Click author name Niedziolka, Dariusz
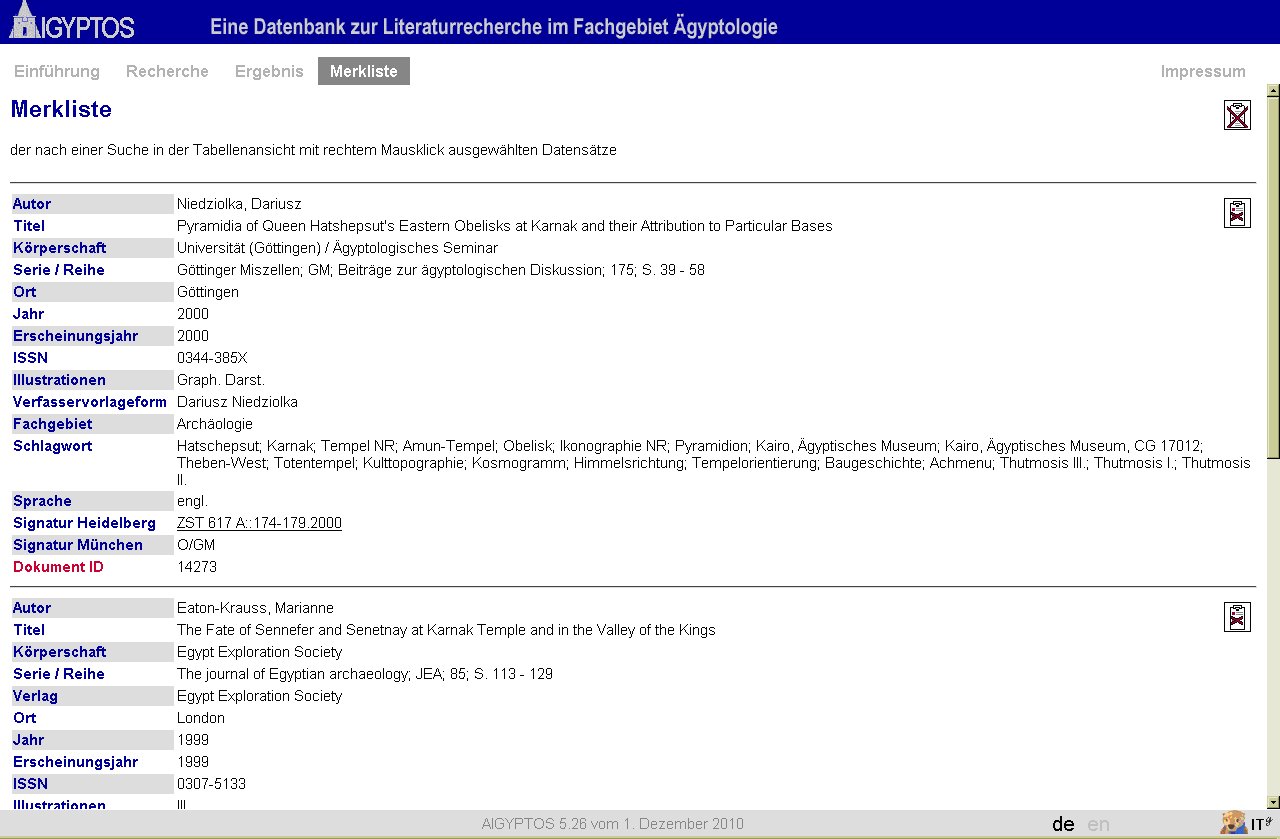Viewport: 1280px width, 839px height. [x=239, y=204]
